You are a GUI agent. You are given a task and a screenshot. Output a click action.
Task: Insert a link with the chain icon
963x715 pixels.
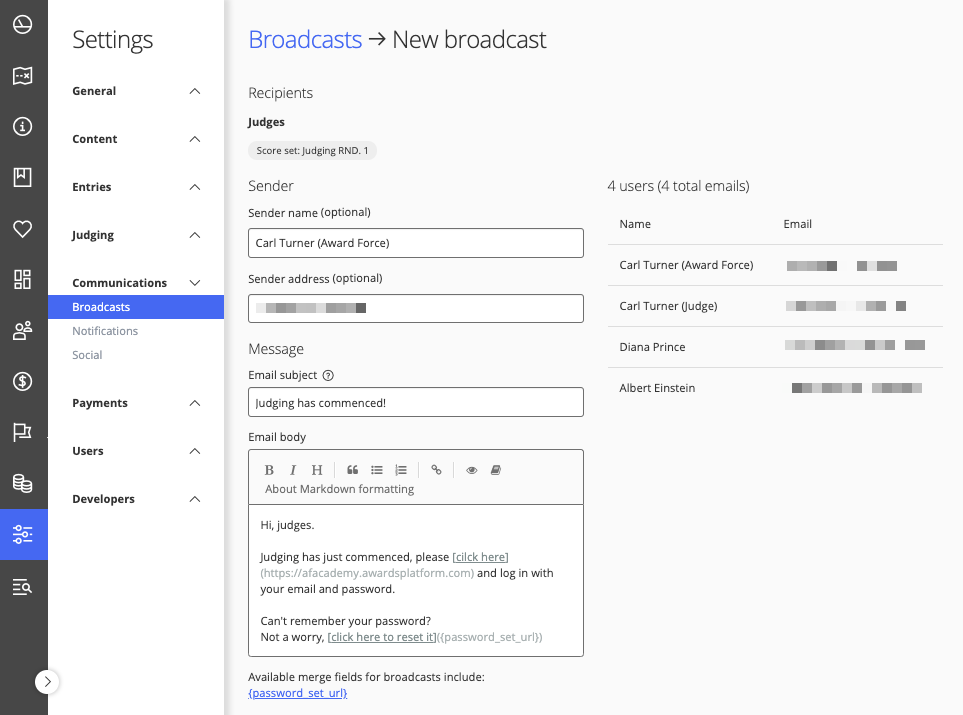pos(436,470)
